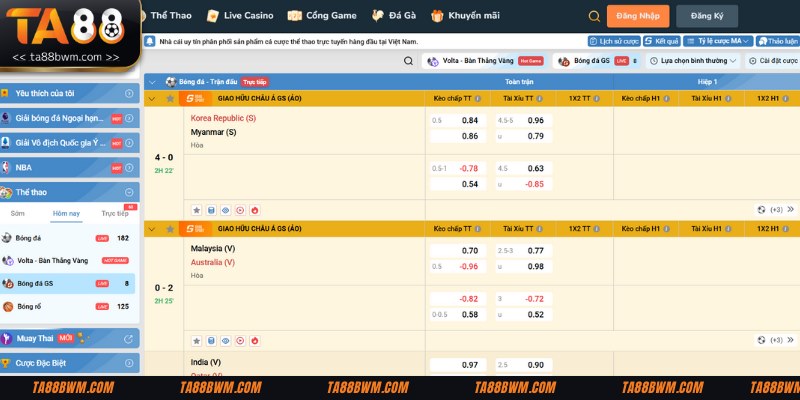Select the Volta - Bàn Thắng Vàng chip
Image resolution: width=800 pixels, height=400 pixels.
click(x=484, y=61)
